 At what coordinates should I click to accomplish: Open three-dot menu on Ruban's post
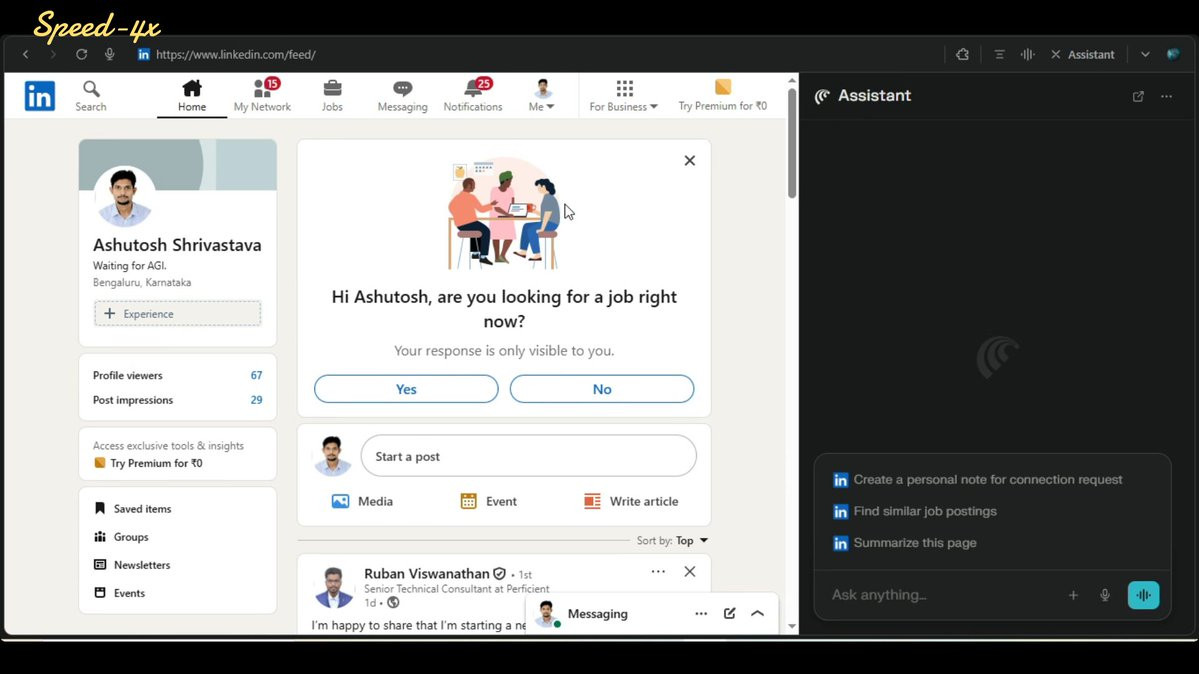coord(658,571)
